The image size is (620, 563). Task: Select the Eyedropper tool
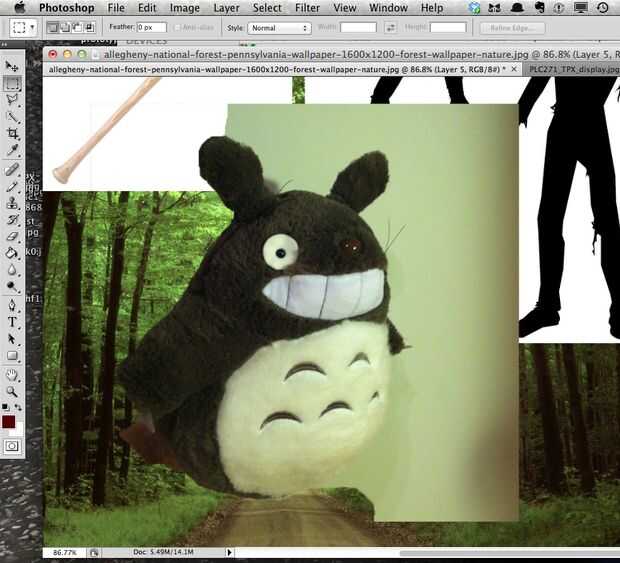point(12,150)
